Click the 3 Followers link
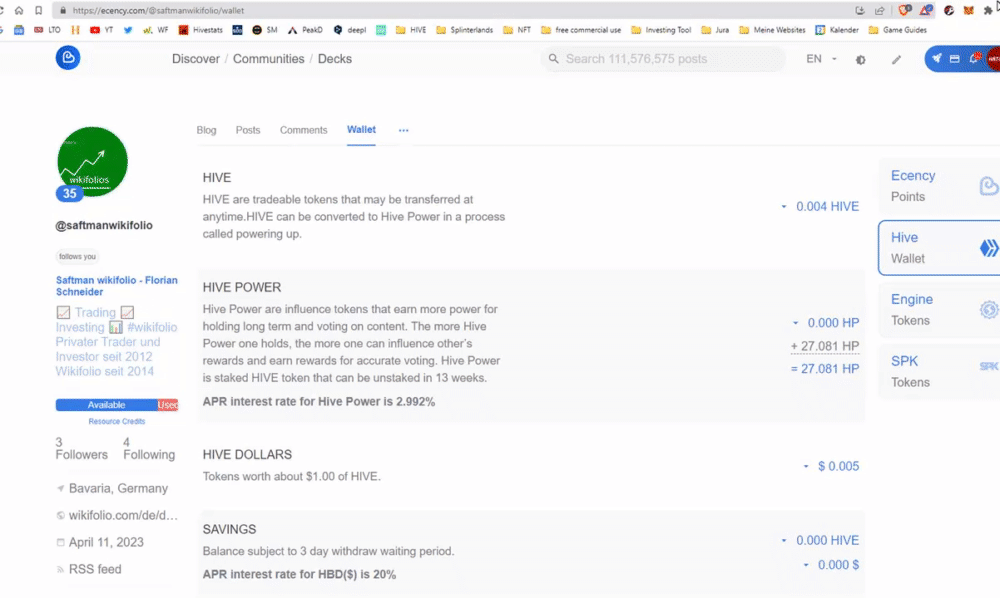1000x598 pixels. click(82, 449)
